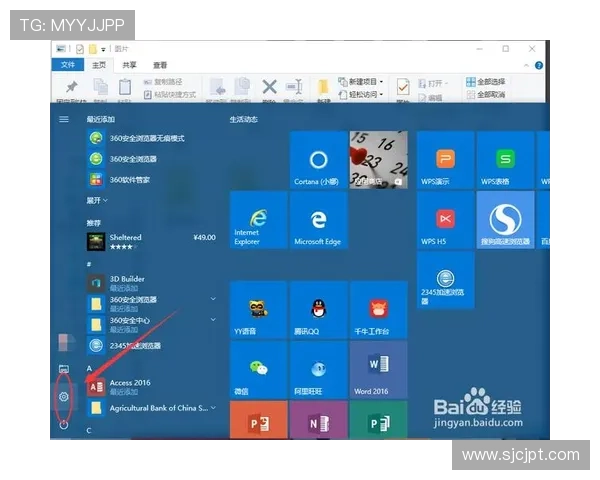Launch Internet Explorer tile

[259, 220]
